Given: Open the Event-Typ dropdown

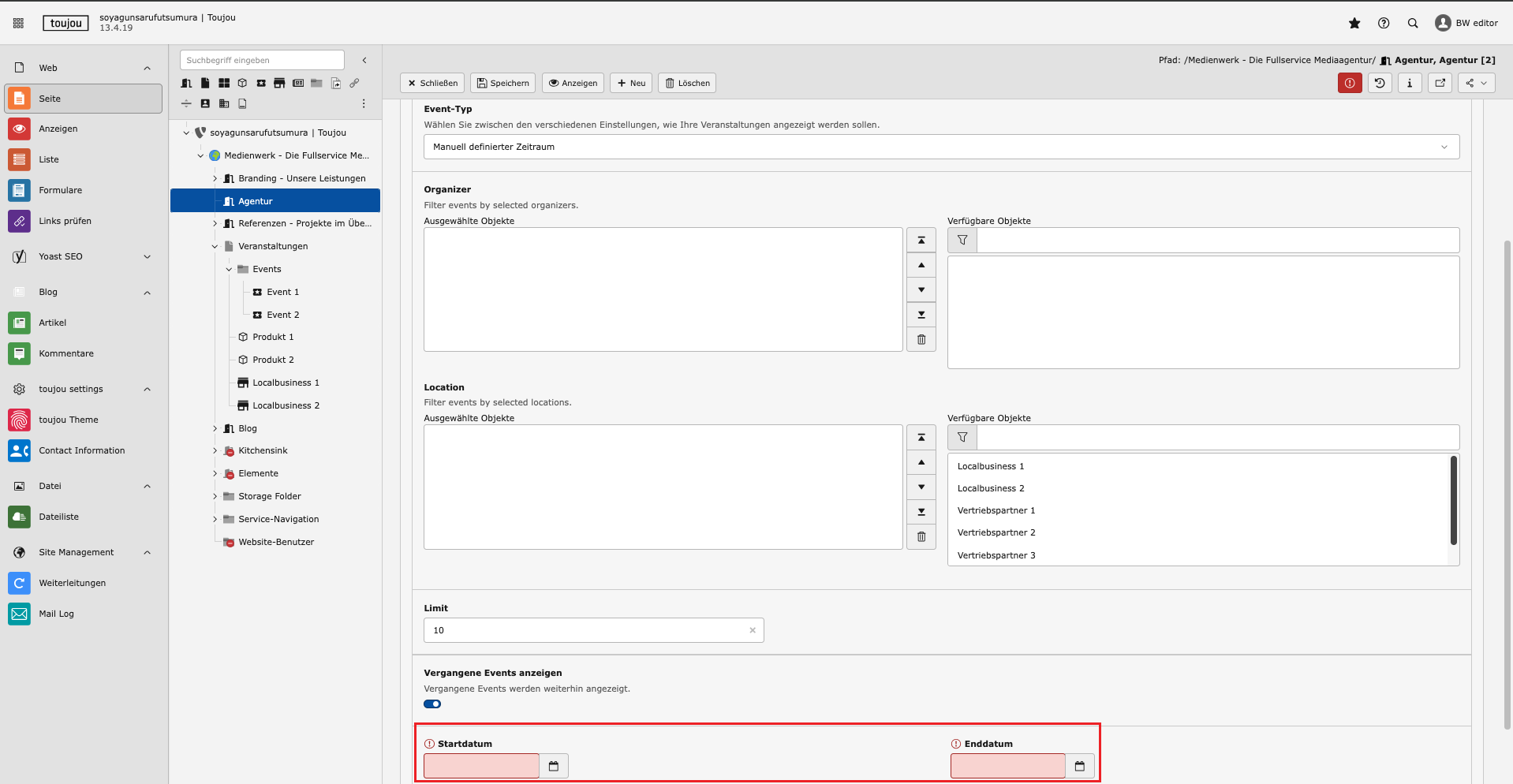Looking at the screenshot, I should [x=941, y=147].
